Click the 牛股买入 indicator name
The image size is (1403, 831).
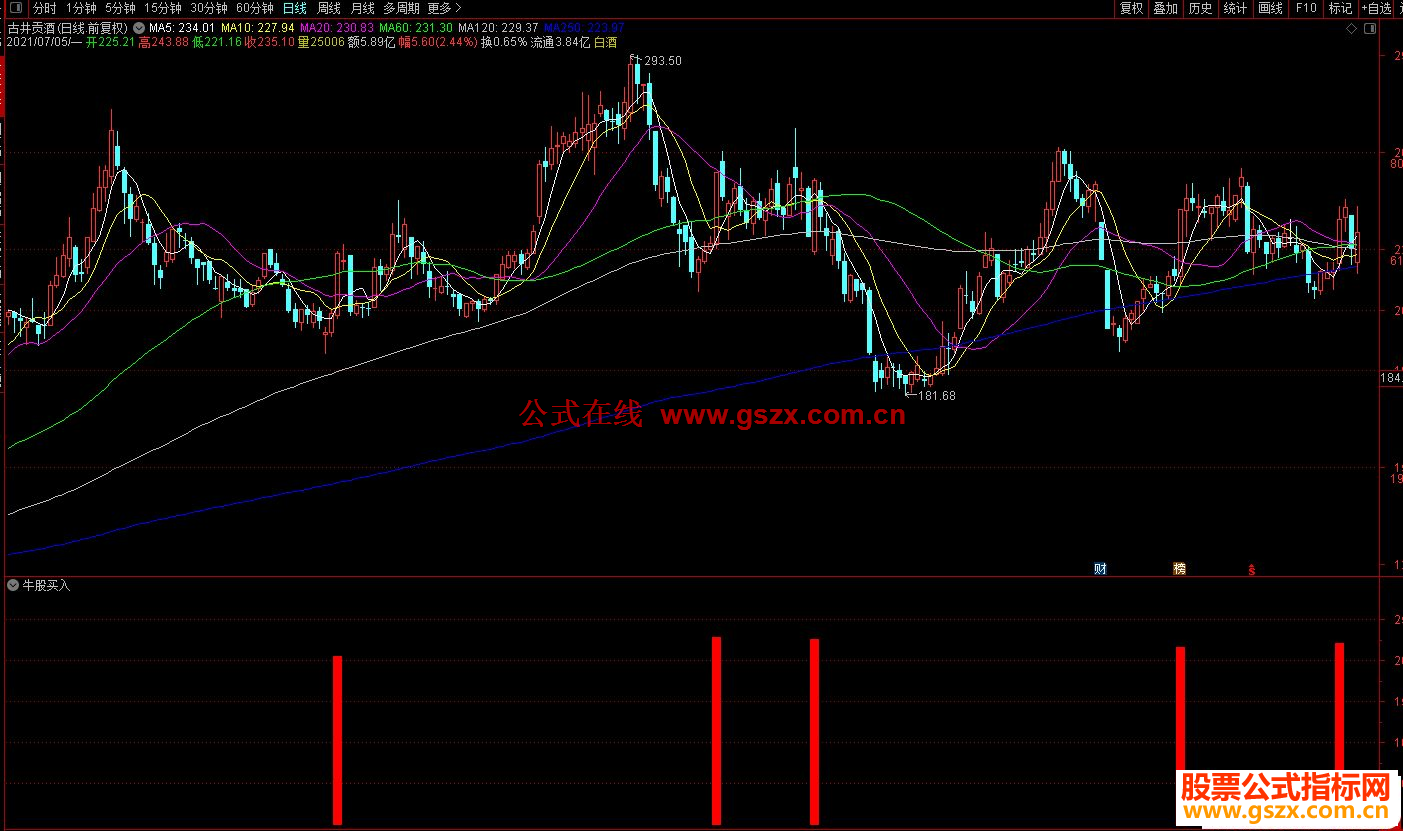(46, 585)
